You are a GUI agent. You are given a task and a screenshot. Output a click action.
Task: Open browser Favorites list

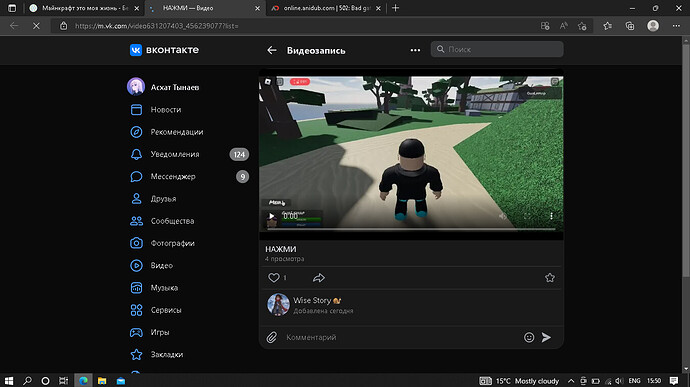click(x=608, y=26)
